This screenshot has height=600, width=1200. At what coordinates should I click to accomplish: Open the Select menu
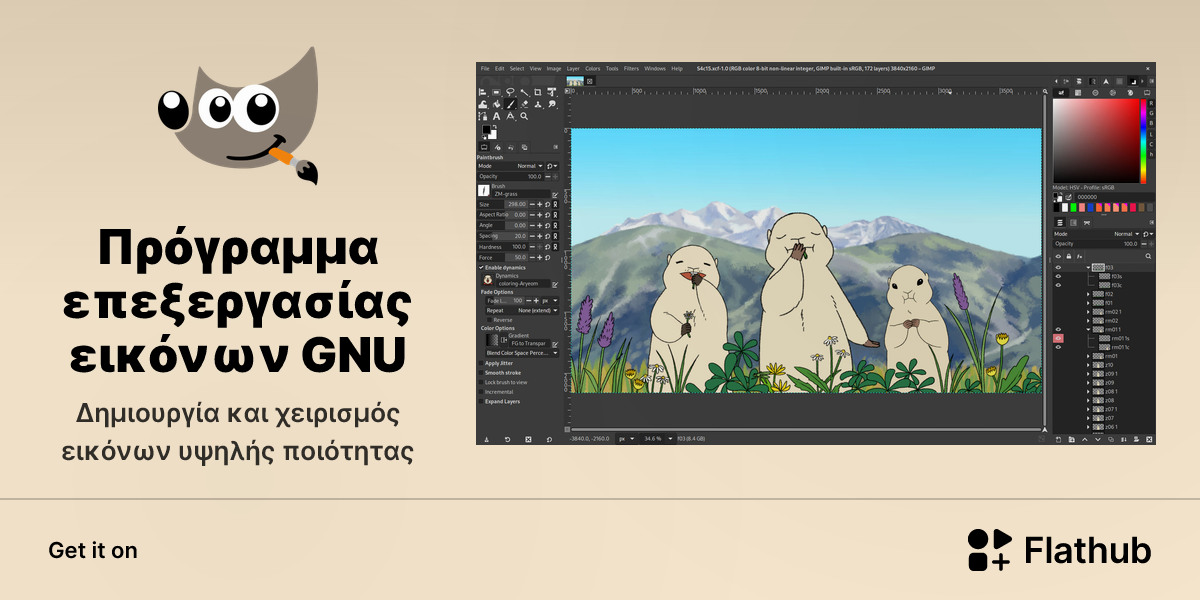pyautogui.click(x=517, y=68)
